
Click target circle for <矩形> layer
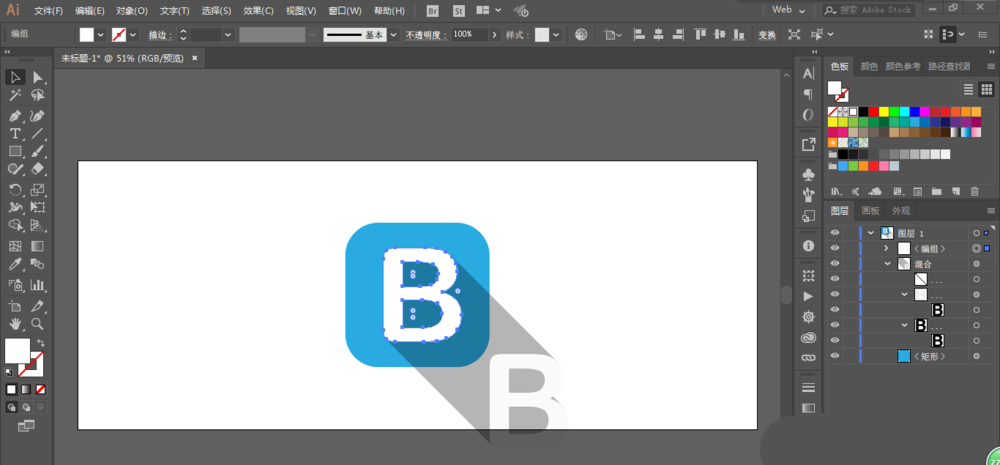coord(976,356)
